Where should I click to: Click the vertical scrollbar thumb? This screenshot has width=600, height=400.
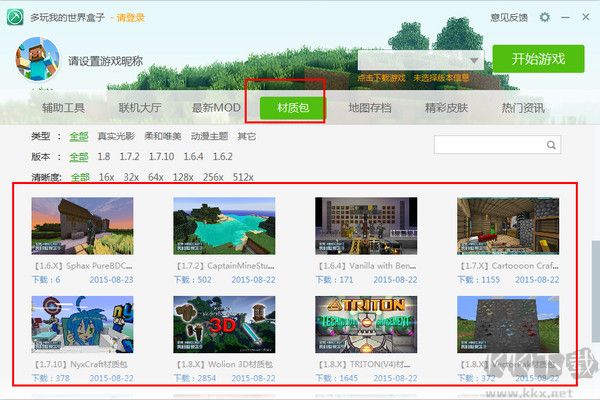[596, 291]
